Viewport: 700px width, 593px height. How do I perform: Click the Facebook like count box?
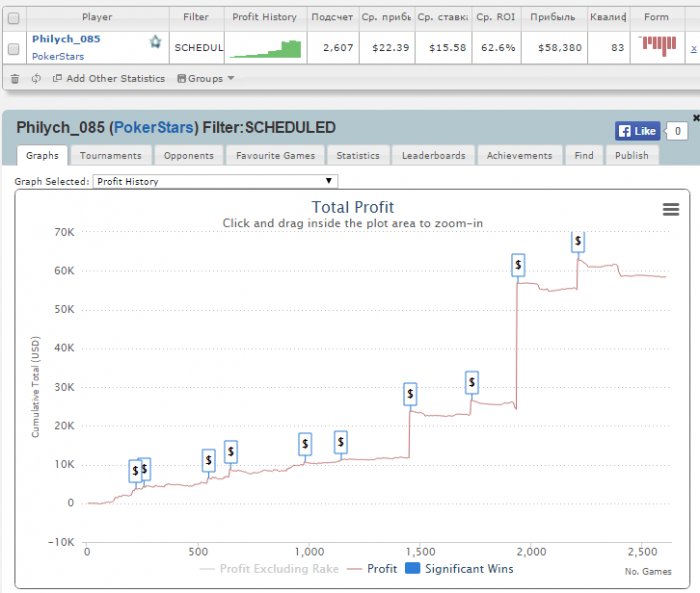click(x=677, y=131)
